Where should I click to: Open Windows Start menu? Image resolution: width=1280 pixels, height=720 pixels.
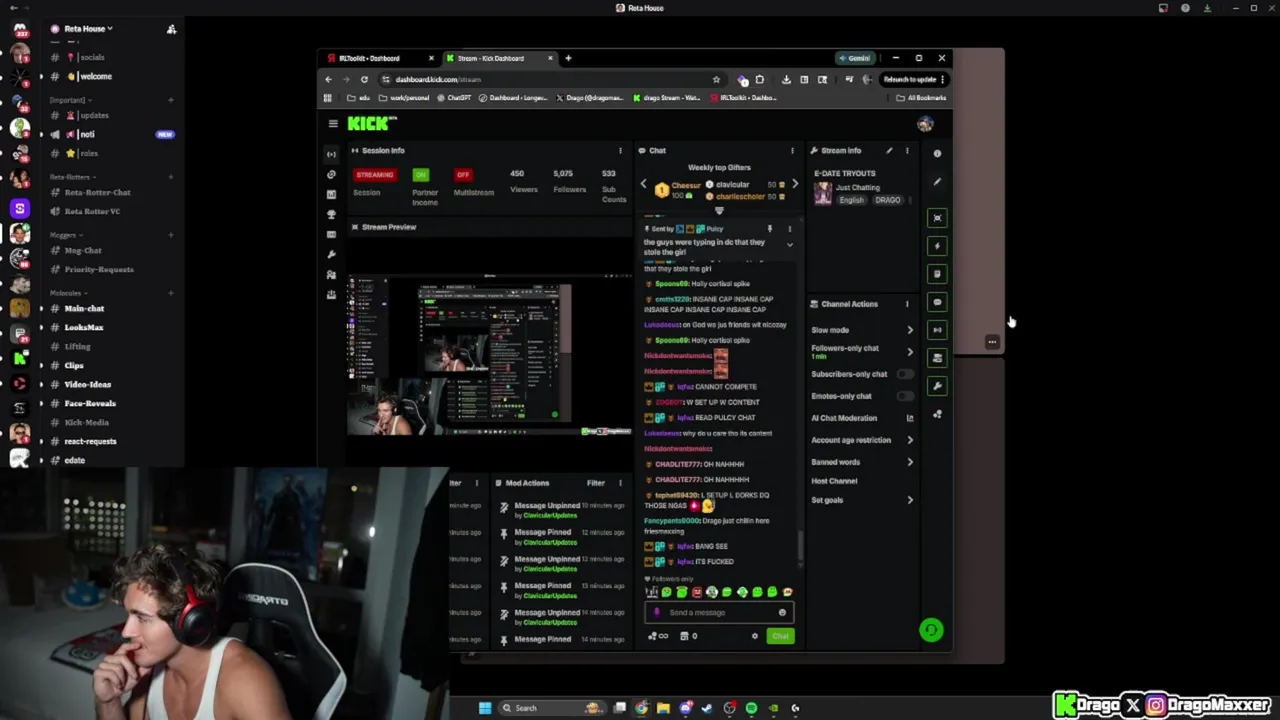tap(485, 708)
